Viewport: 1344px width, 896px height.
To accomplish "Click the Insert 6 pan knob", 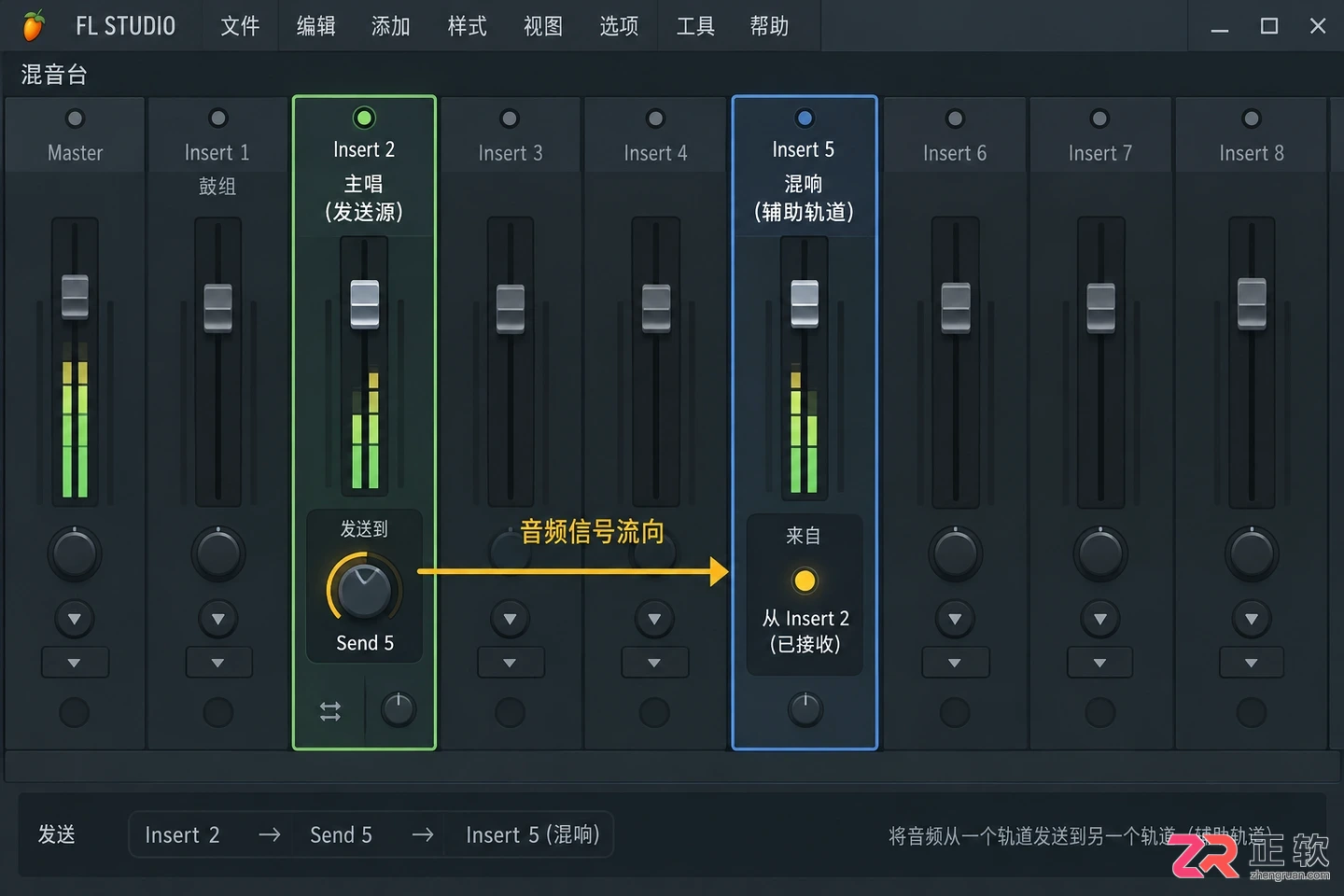I will coord(955,553).
